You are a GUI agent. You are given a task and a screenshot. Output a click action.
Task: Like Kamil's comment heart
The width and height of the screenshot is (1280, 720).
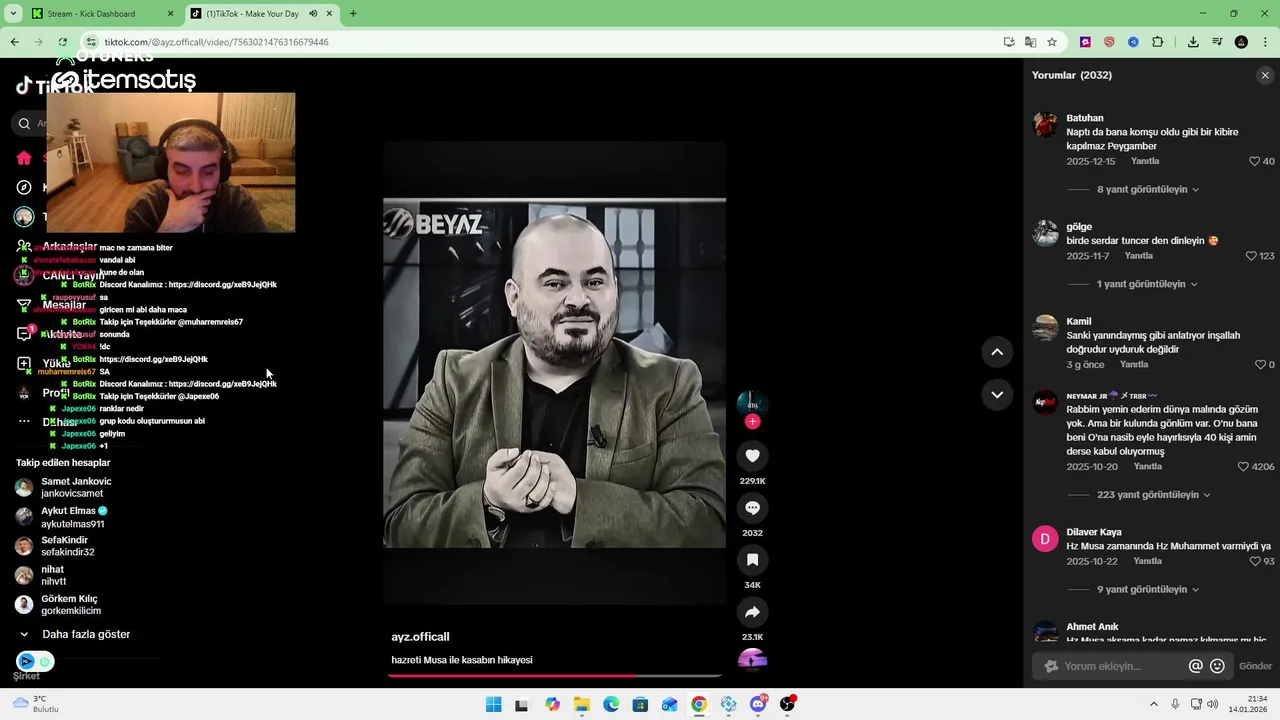click(x=1260, y=365)
